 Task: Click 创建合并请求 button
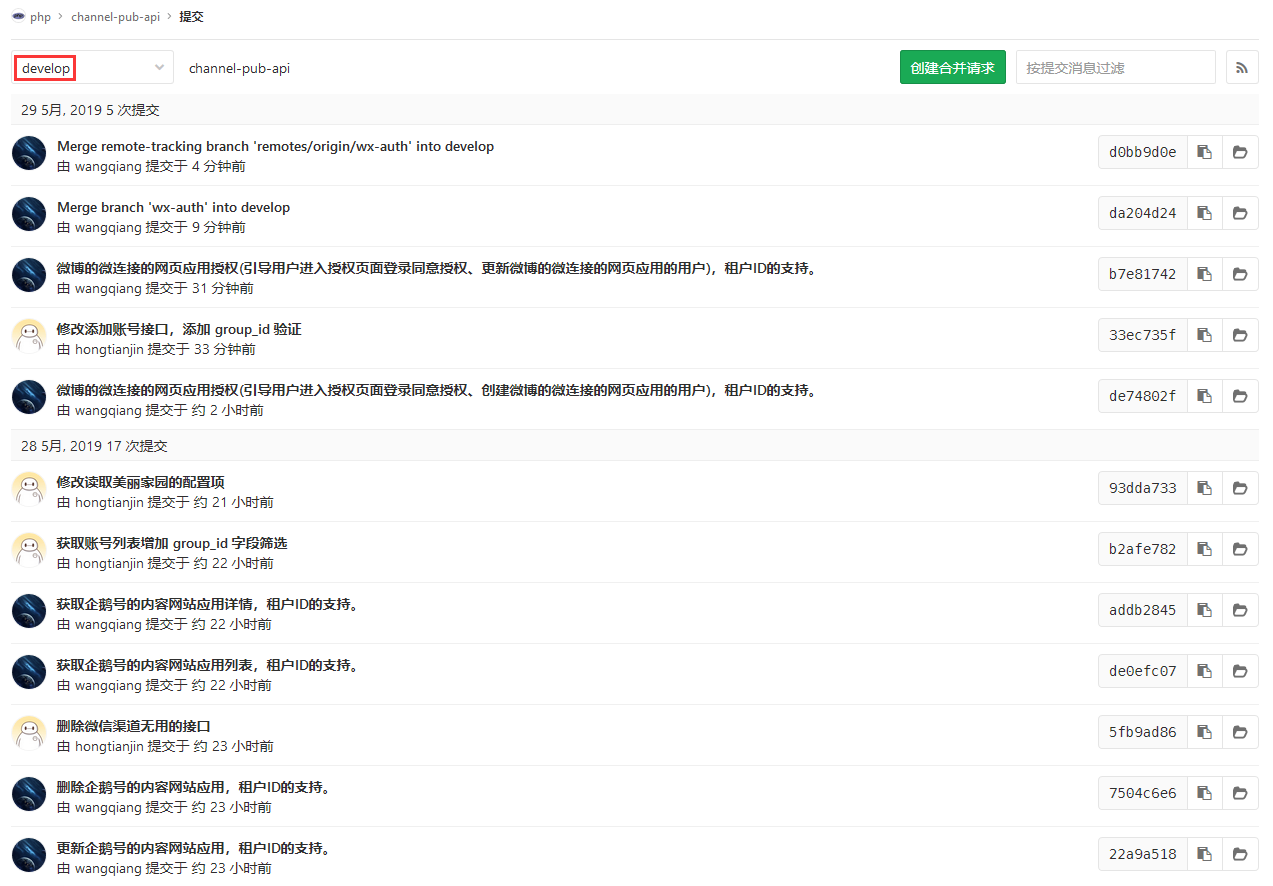point(952,67)
